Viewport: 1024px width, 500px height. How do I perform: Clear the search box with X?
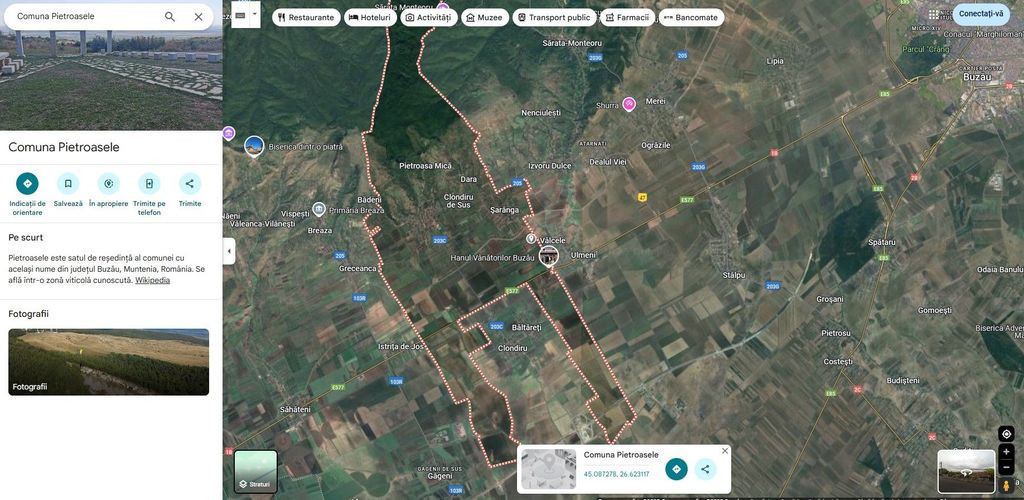click(x=198, y=16)
